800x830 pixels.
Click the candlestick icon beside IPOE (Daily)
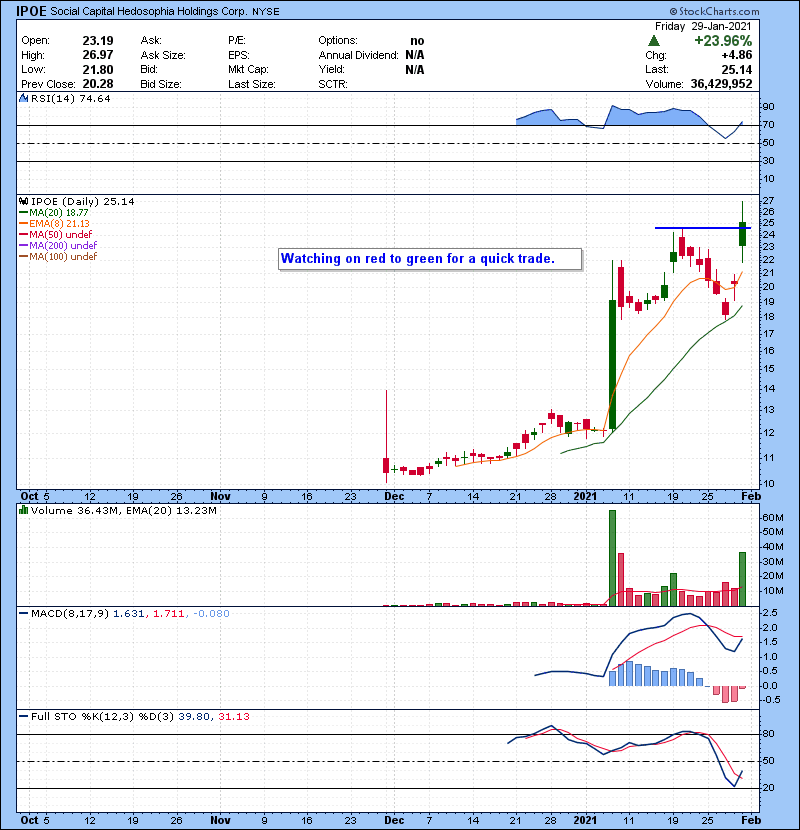coord(24,201)
